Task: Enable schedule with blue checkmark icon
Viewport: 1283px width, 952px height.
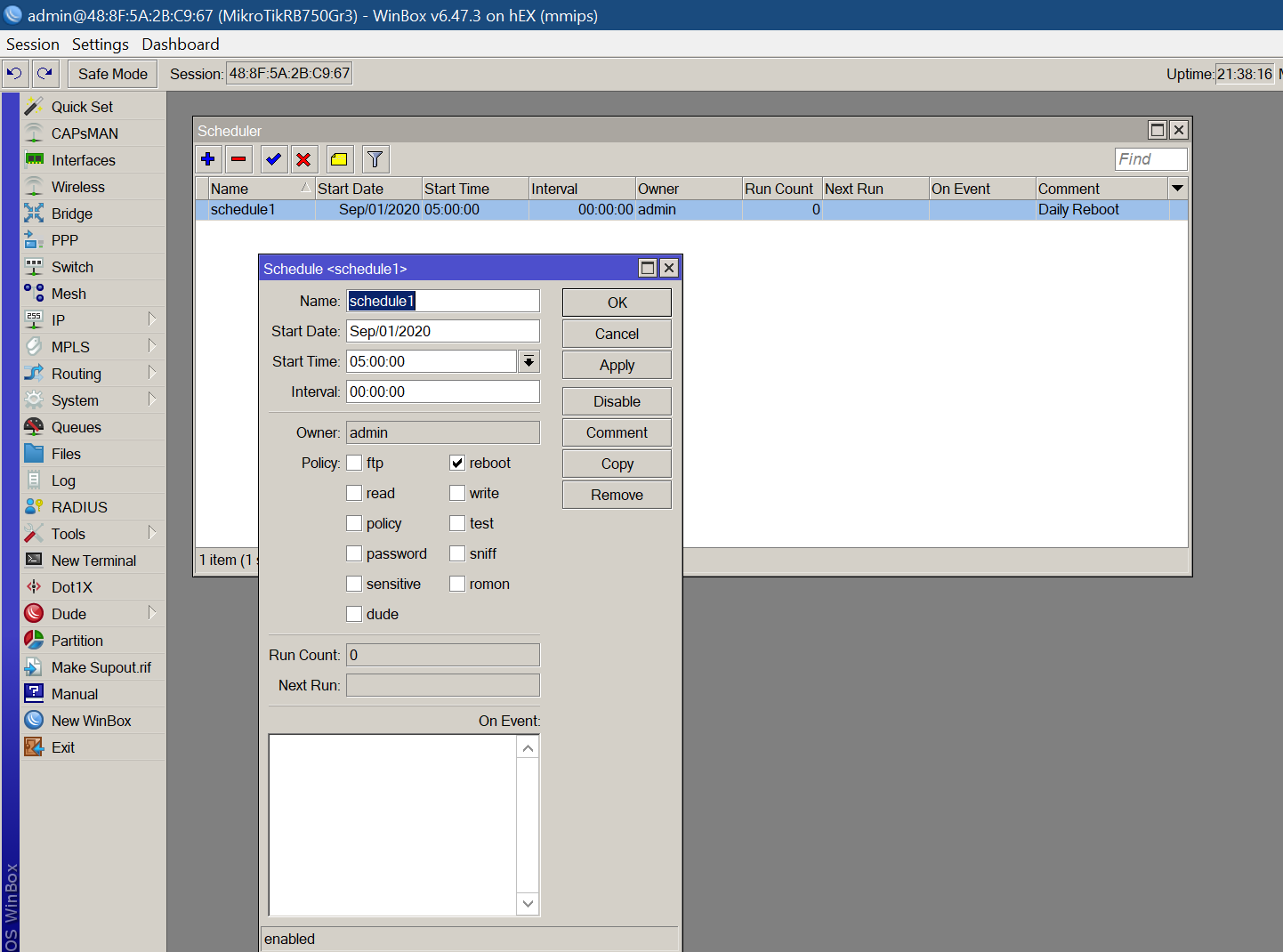Action: 274,159
